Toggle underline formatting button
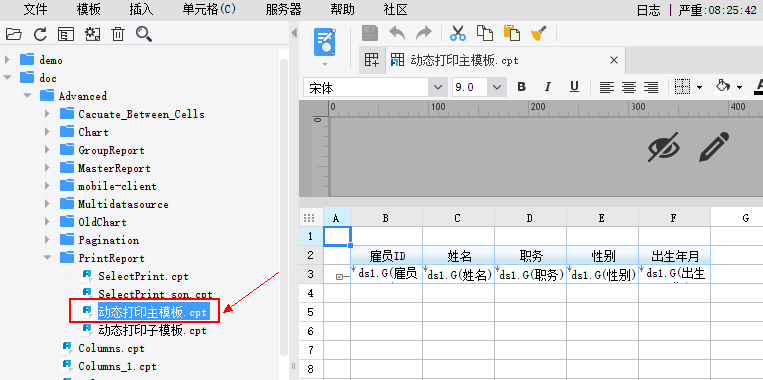This screenshot has width=763, height=380. [574, 87]
